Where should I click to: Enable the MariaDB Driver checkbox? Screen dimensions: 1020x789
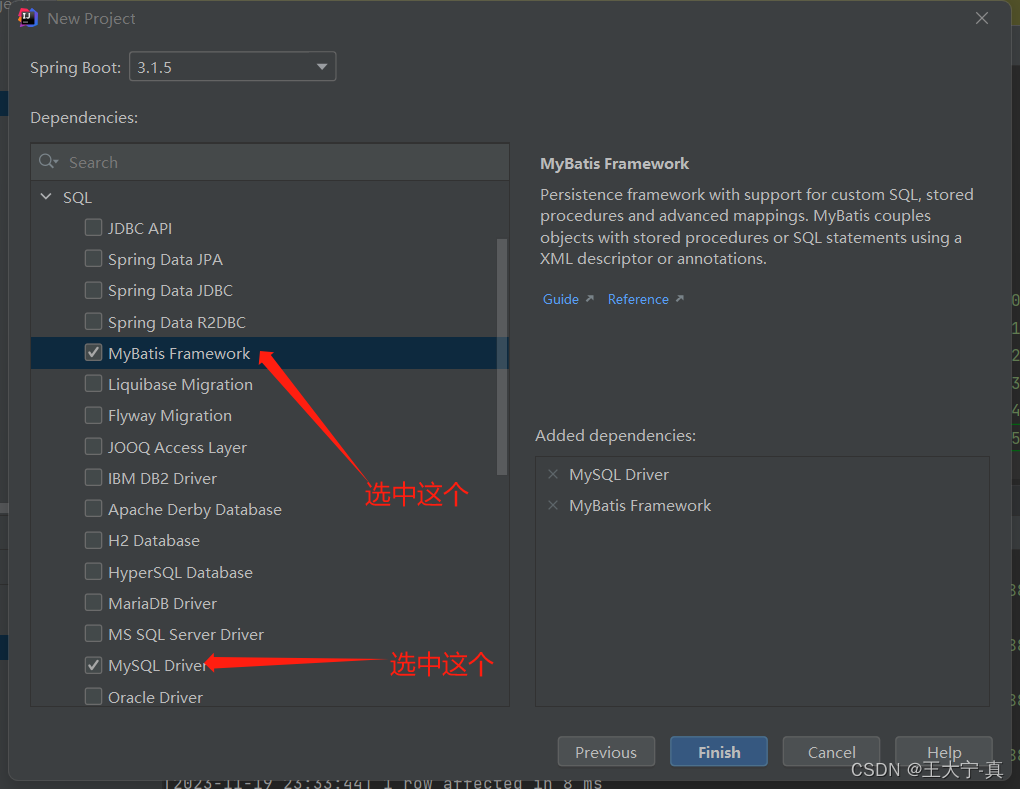point(93,603)
